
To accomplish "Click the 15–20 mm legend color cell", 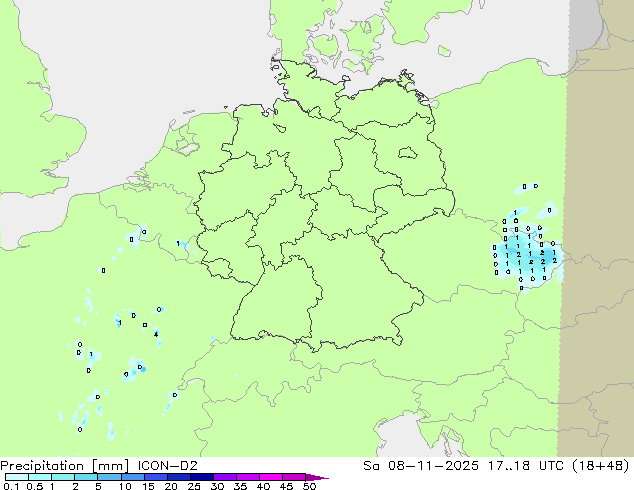I will pos(156,477).
